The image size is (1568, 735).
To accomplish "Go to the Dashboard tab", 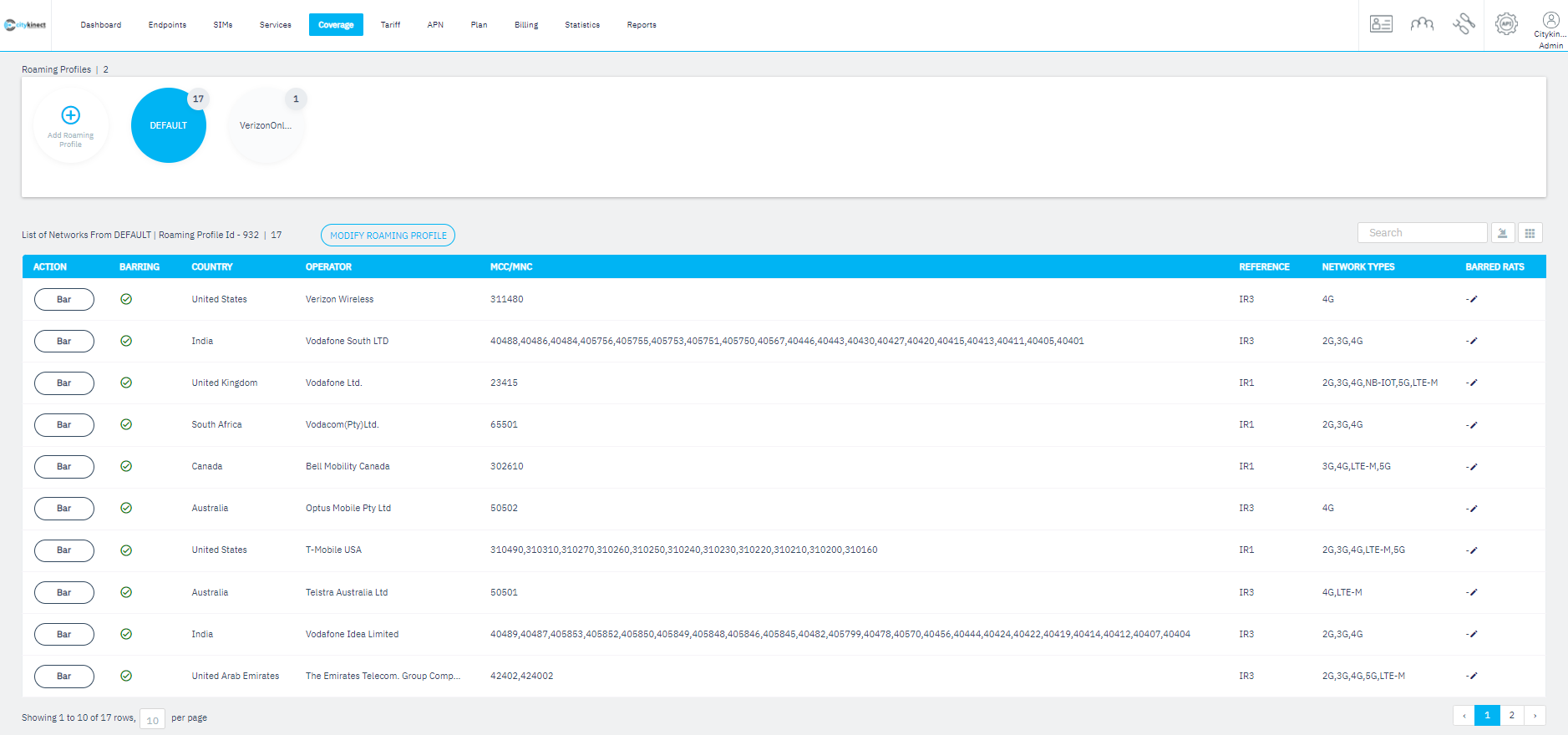I will coord(101,25).
